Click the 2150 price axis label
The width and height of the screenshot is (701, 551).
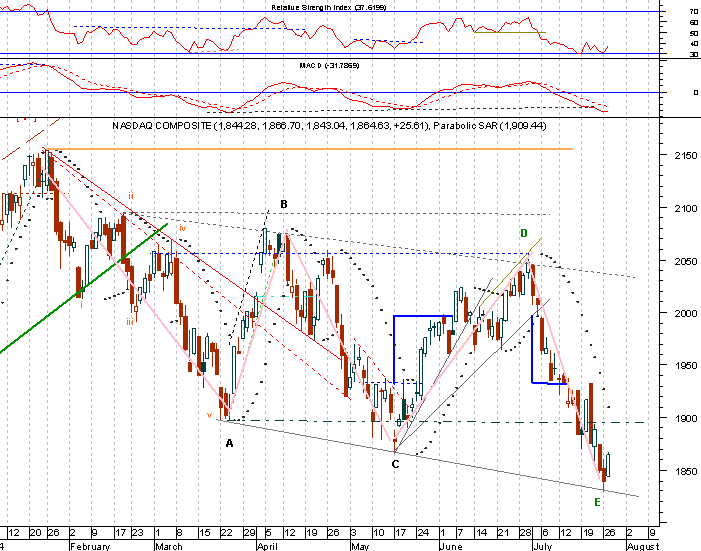685,155
